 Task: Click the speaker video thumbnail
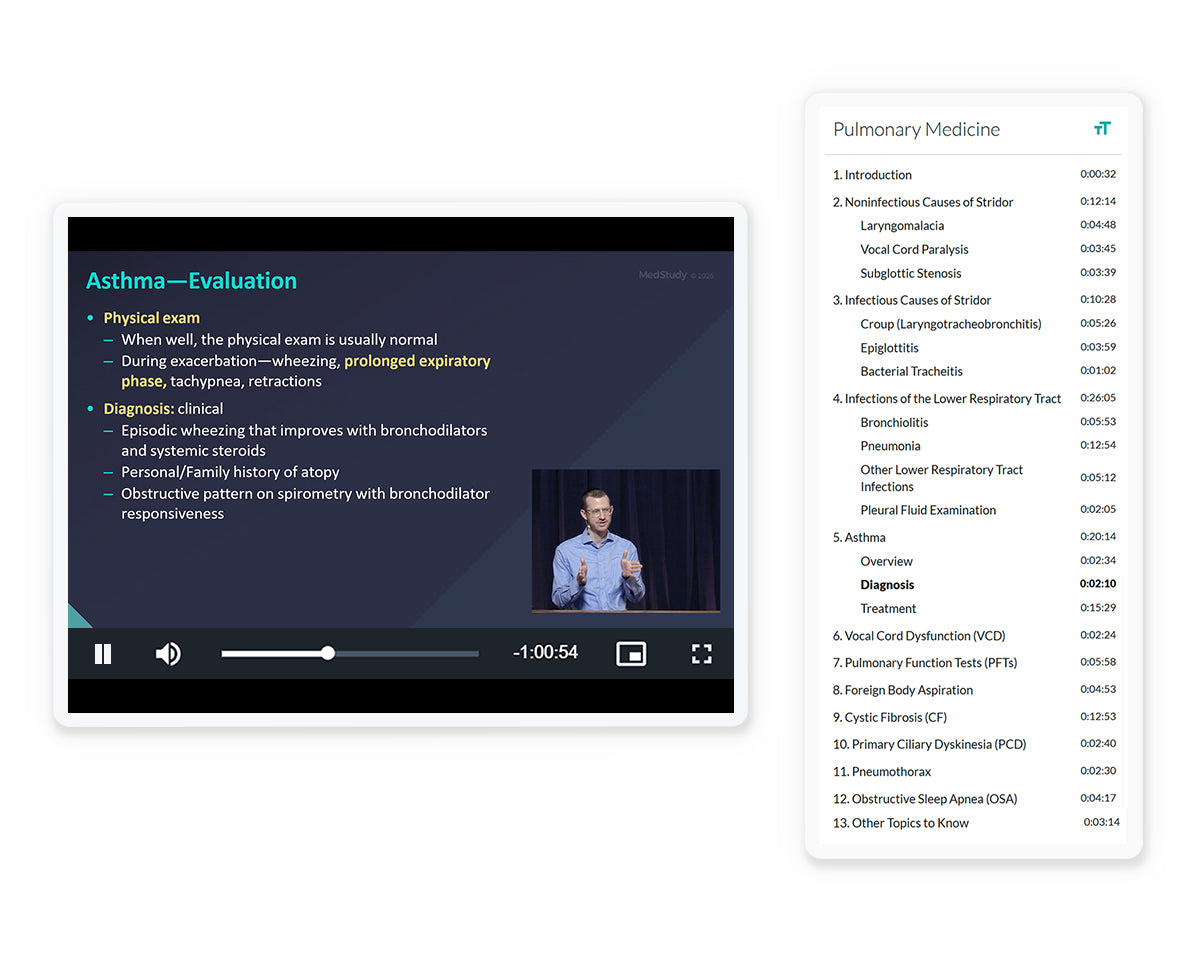[625, 540]
